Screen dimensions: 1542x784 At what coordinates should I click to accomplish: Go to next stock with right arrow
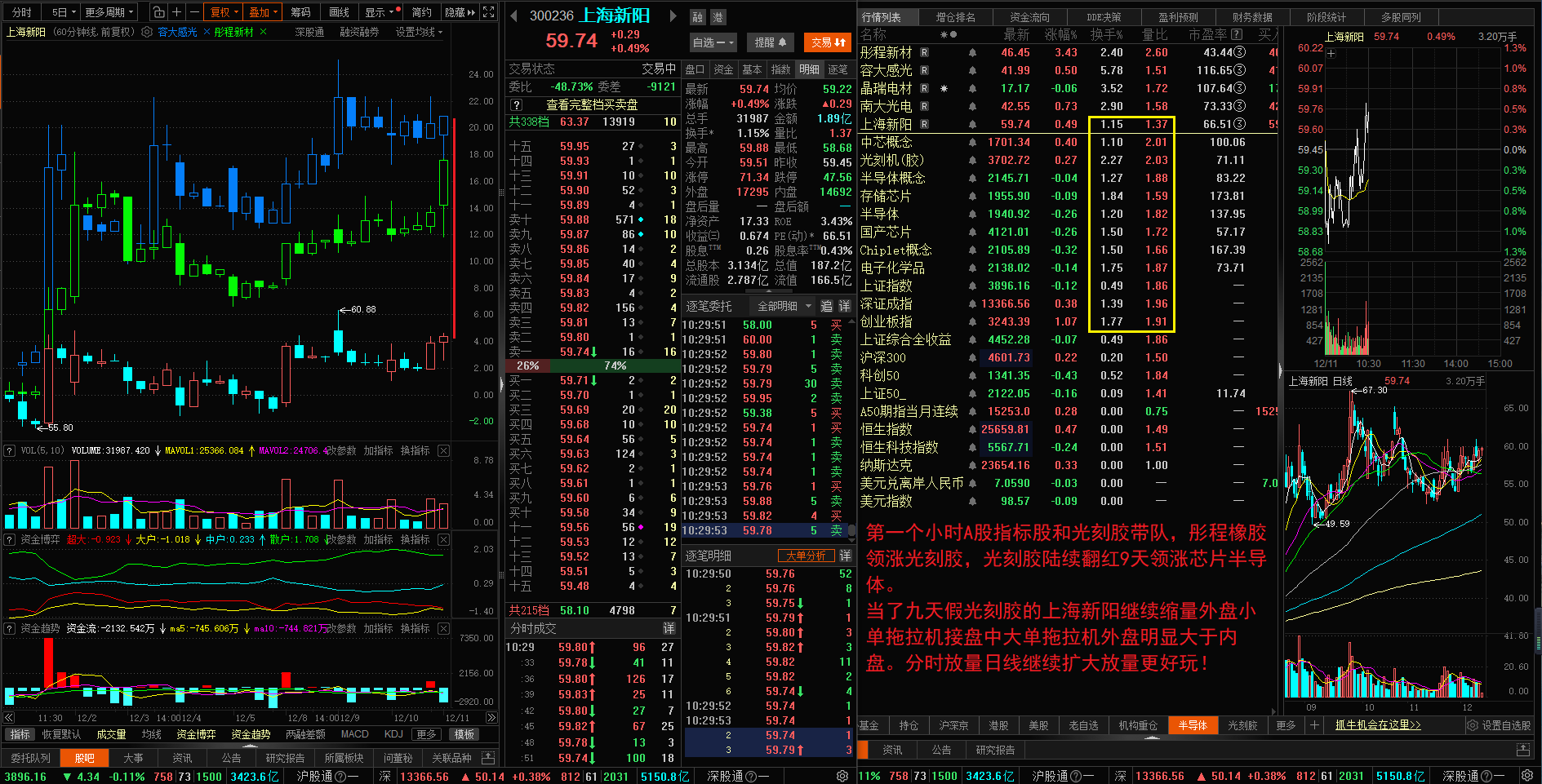tap(673, 16)
